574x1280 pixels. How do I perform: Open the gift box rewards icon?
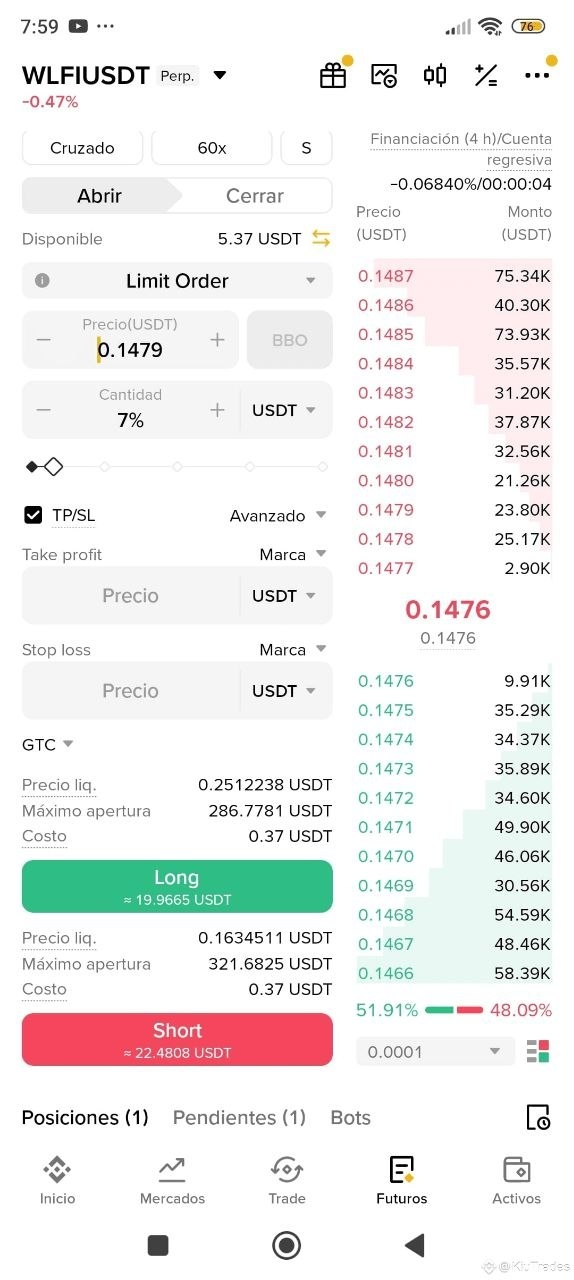pos(333,76)
